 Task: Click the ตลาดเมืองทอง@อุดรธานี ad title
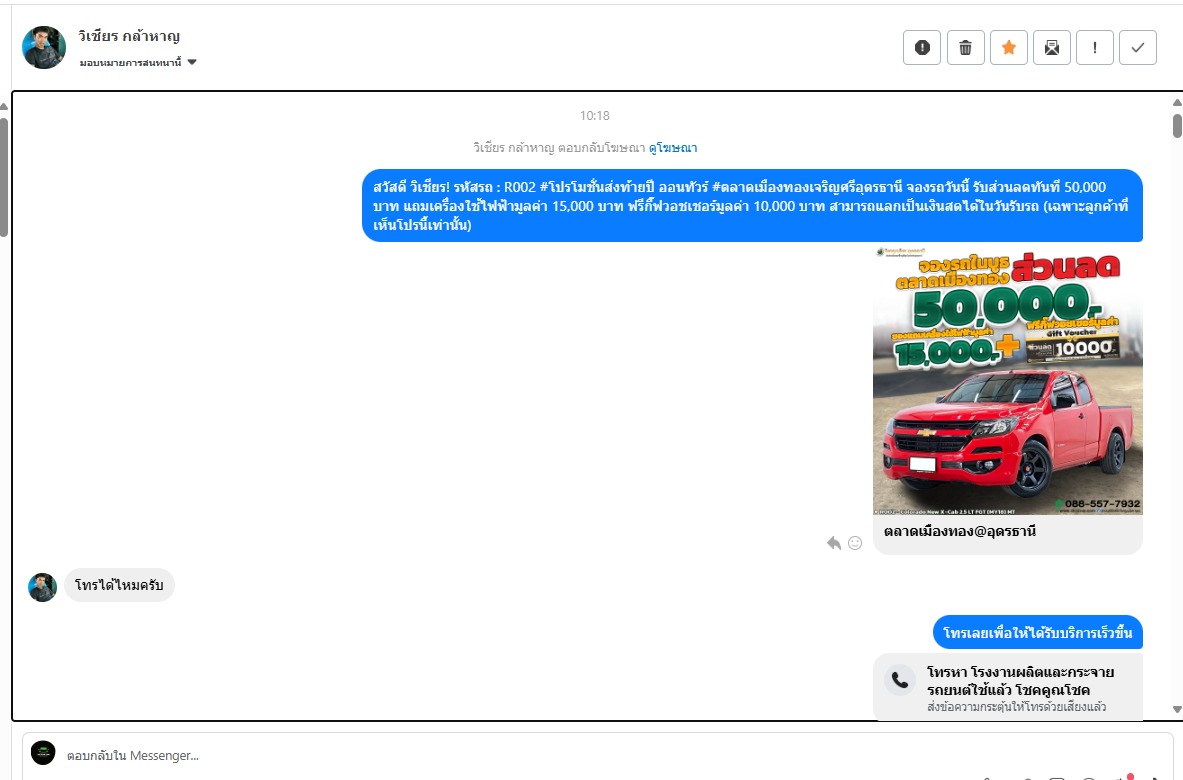(960, 531)
